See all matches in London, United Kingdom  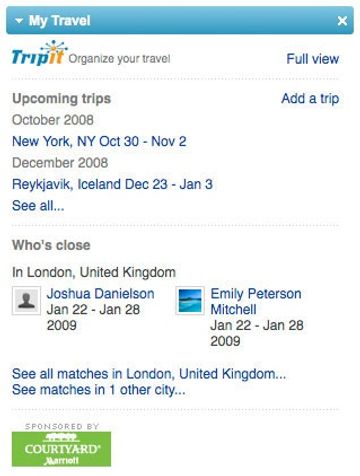click(x=149, y=374)
